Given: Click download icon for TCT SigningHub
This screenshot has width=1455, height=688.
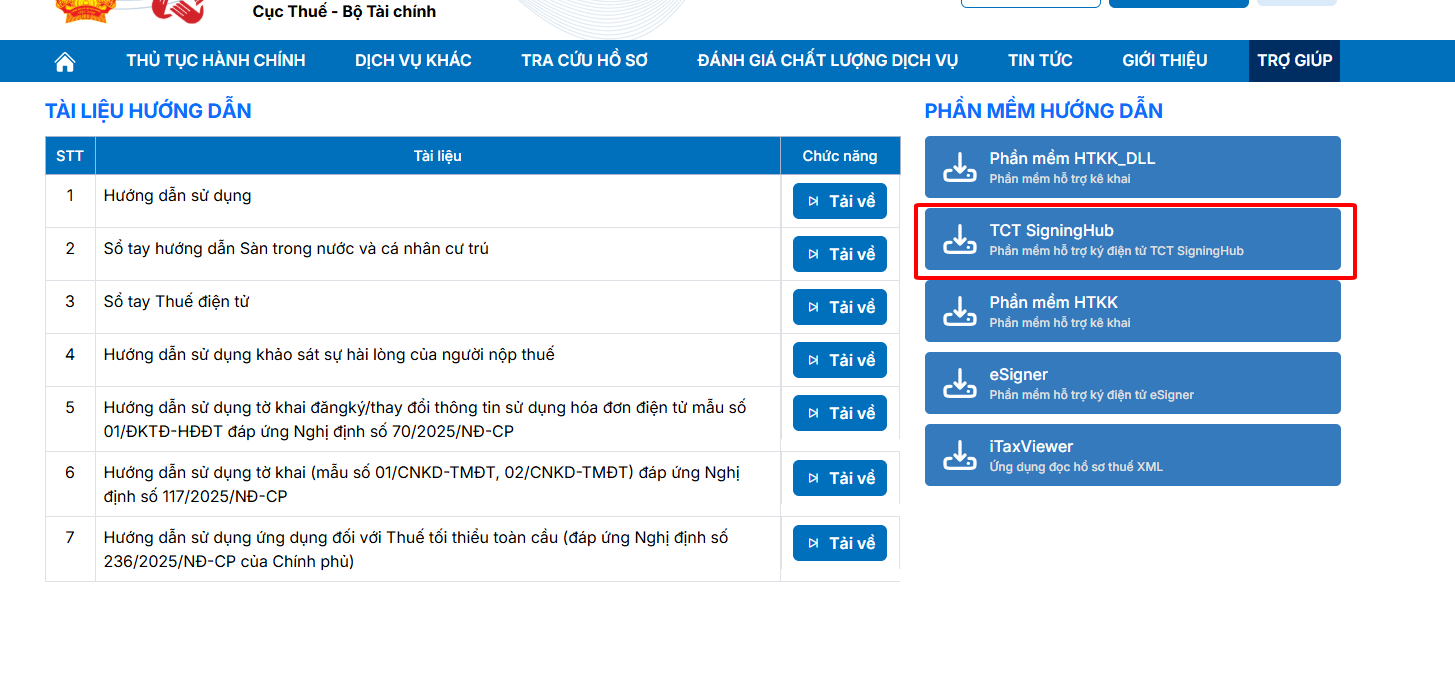Looking at the screenshot, I should tap(959, 239).
